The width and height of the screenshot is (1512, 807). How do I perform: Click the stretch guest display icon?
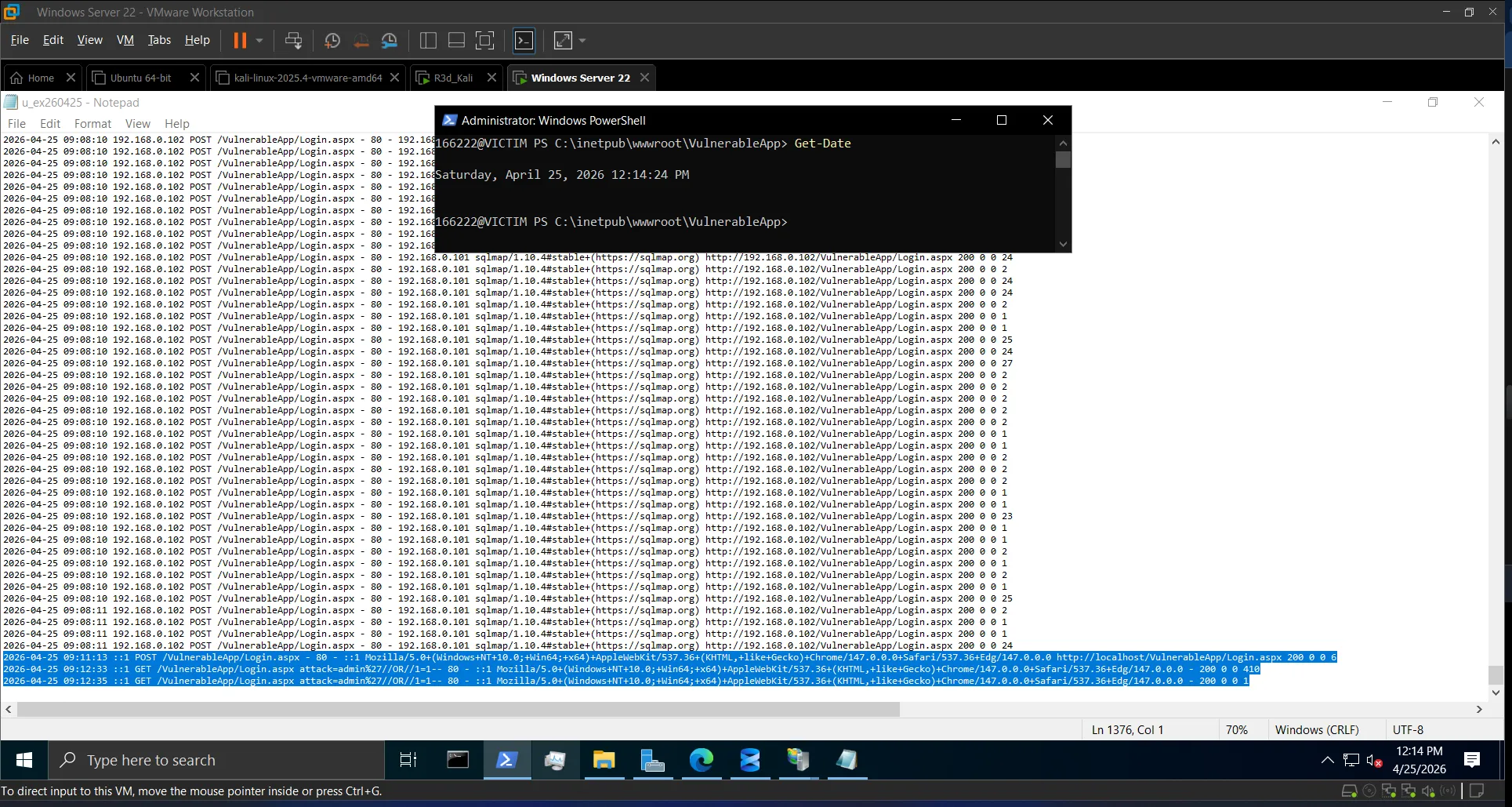click(x=563, y=40)
